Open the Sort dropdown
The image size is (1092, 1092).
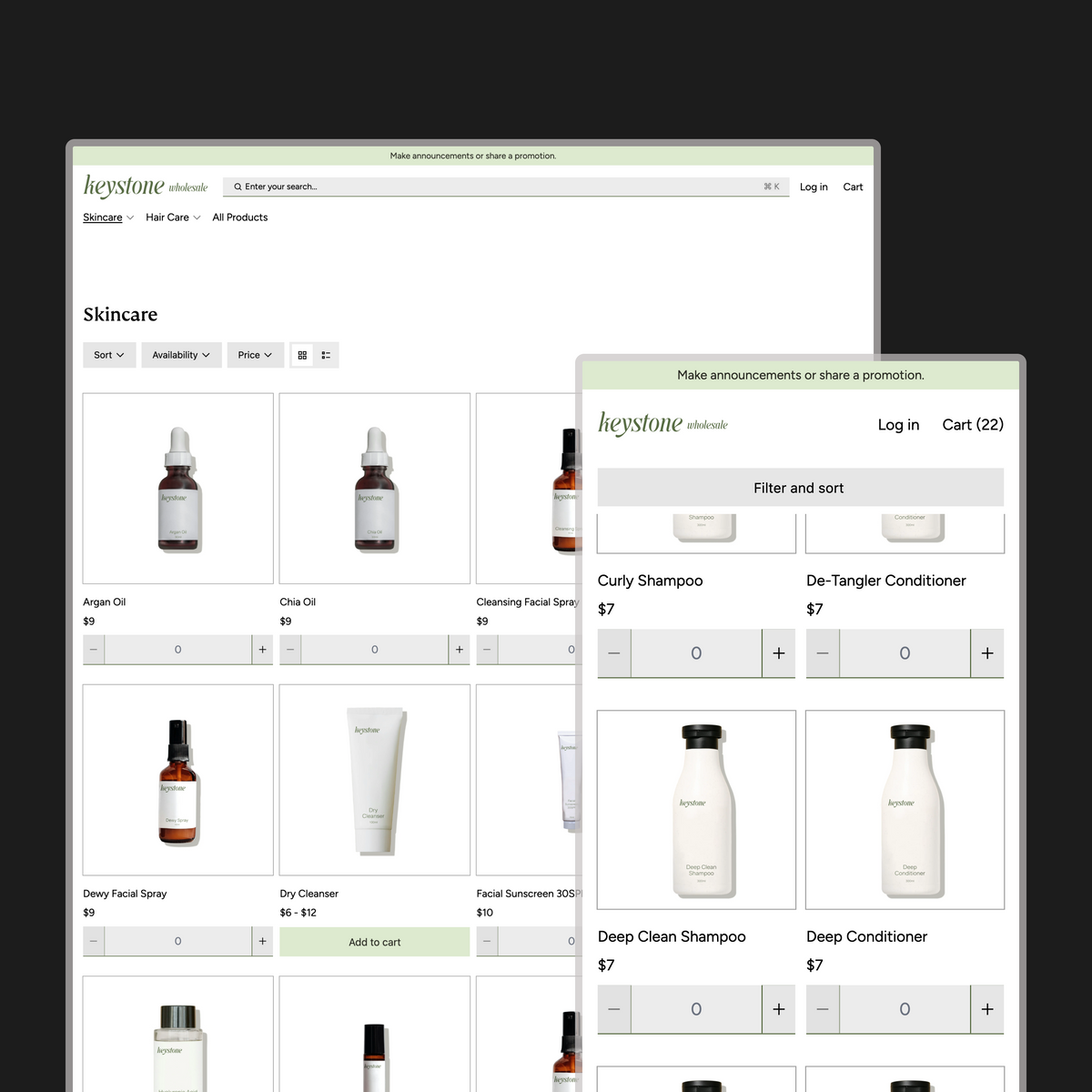tap(109, 355)
